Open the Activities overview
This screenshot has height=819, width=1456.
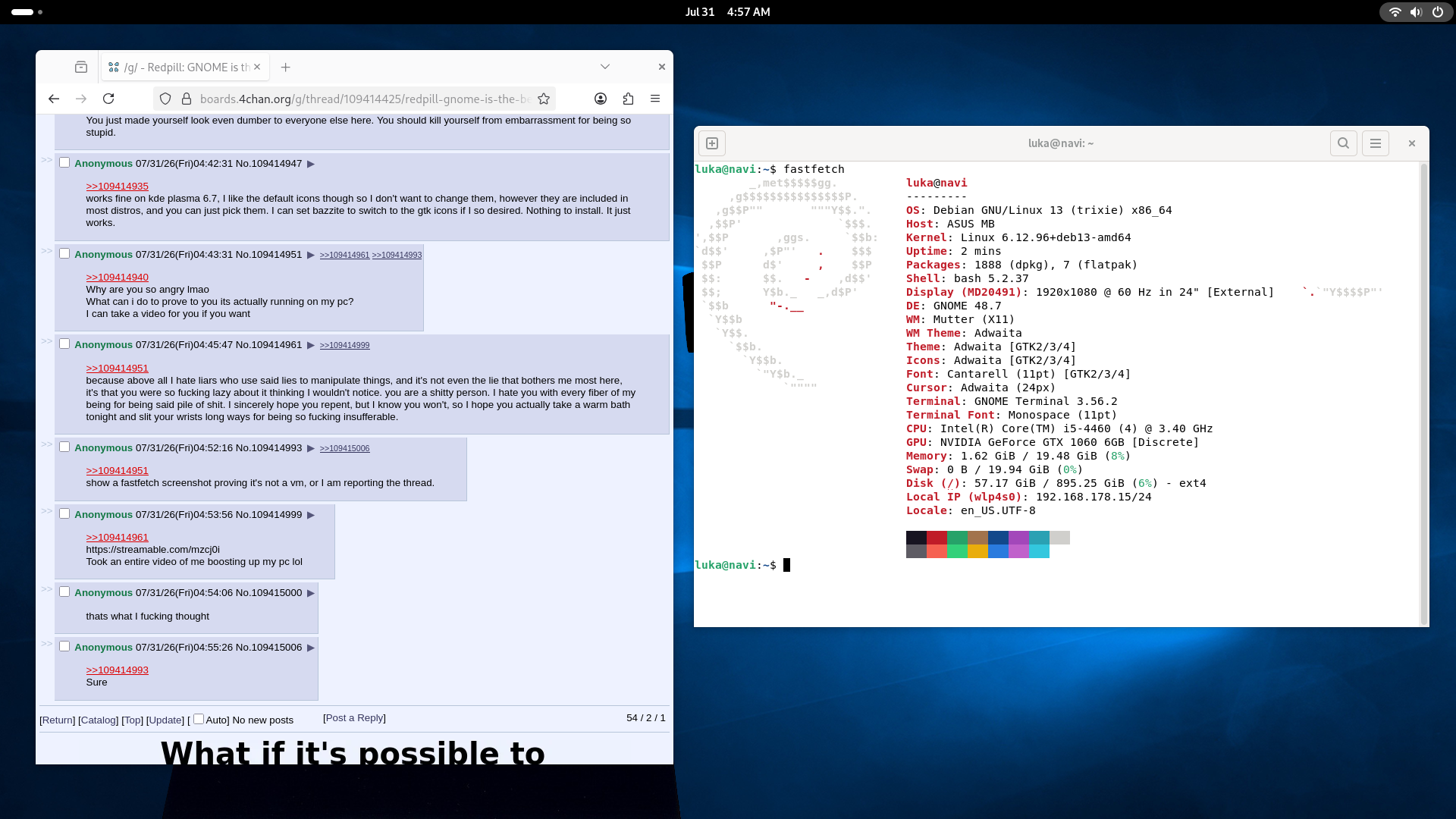point(27,12)
